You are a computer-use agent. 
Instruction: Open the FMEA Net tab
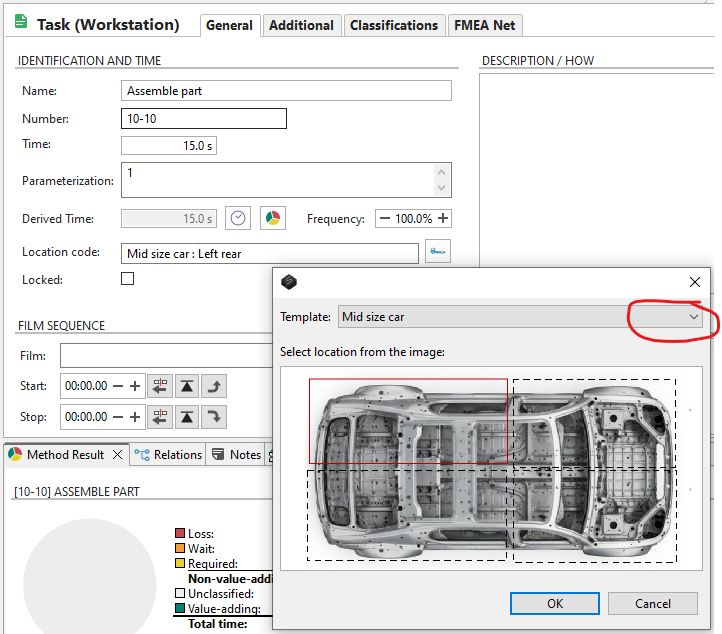484,25
